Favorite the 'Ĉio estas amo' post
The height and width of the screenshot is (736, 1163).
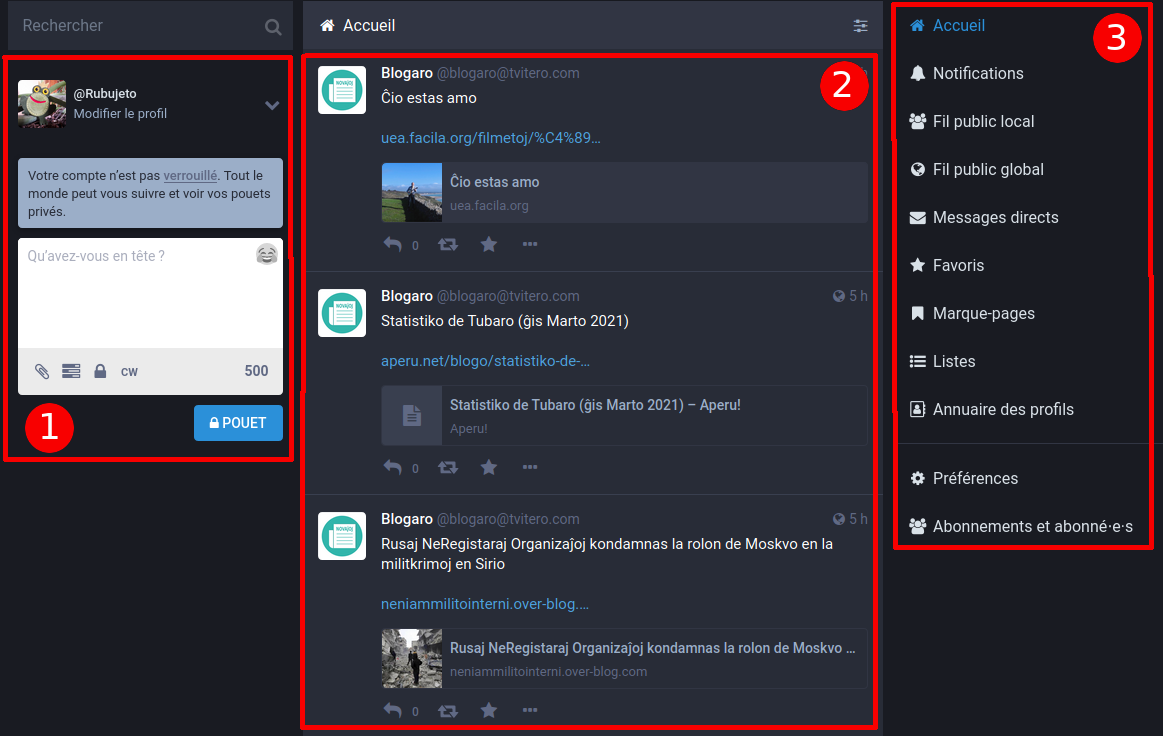click(x=489, y=244)
